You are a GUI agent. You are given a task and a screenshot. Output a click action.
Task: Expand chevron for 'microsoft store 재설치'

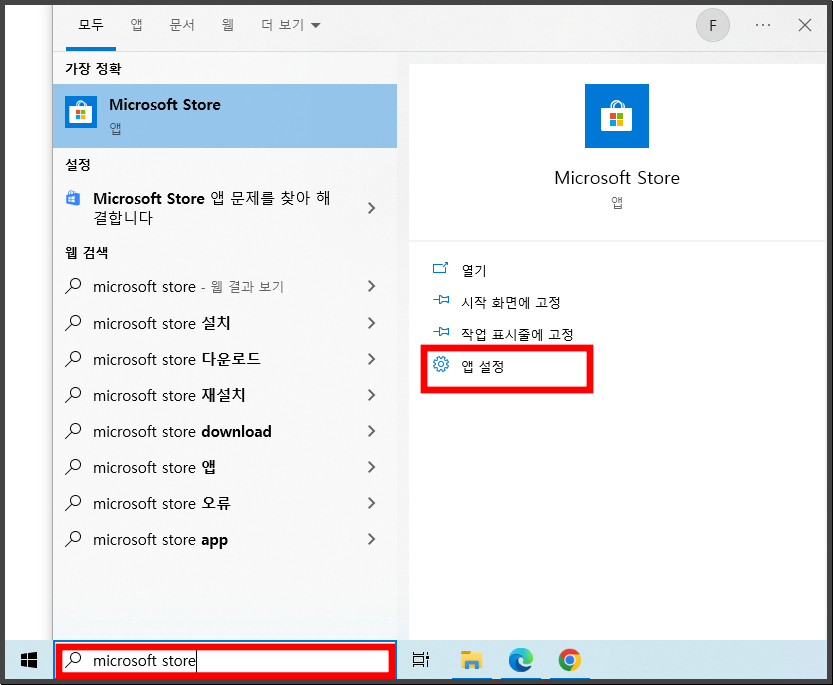pos(371,395)
